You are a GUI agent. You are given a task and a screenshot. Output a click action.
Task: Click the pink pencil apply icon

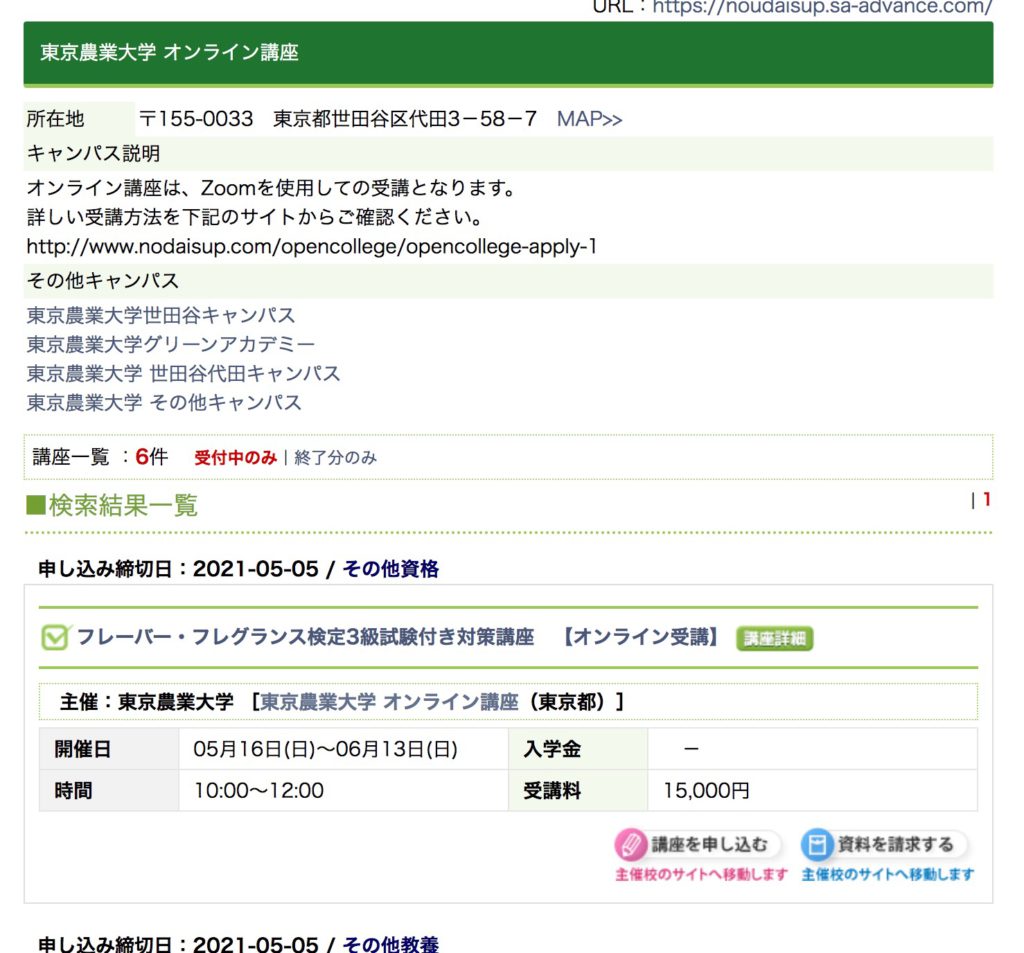(630, 845)
